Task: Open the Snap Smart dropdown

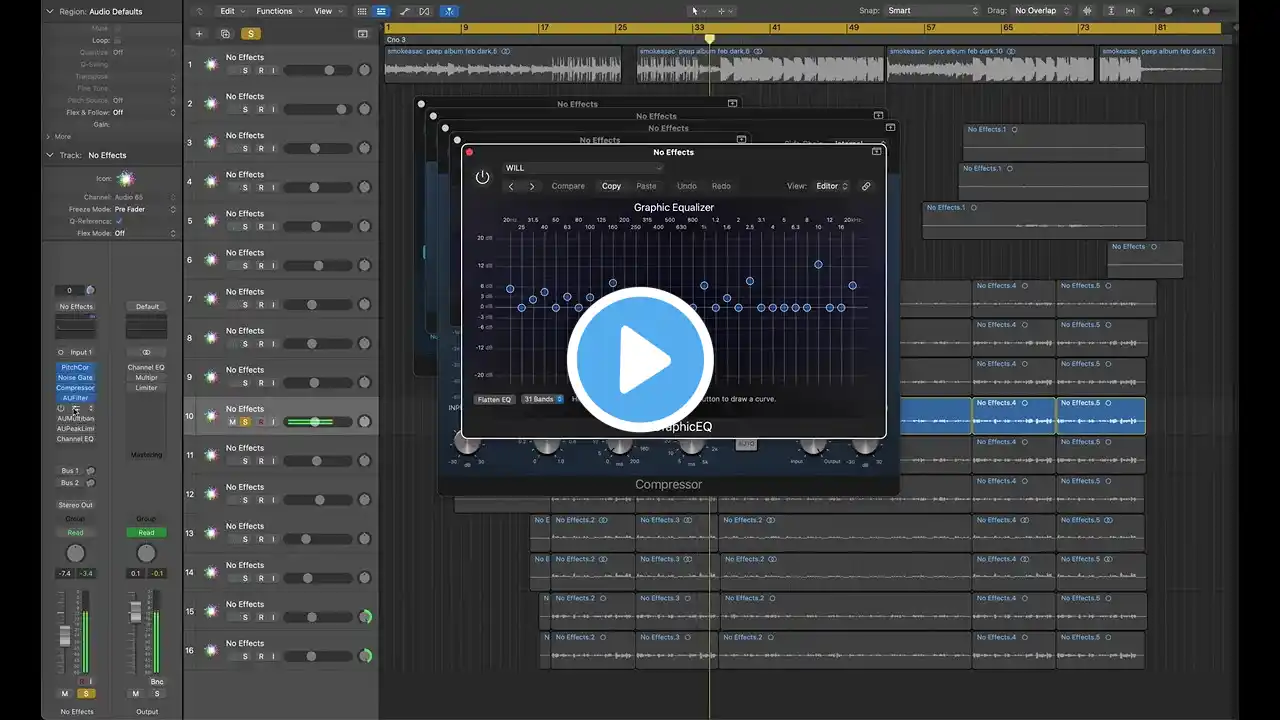Action: [x=932, y=11]
